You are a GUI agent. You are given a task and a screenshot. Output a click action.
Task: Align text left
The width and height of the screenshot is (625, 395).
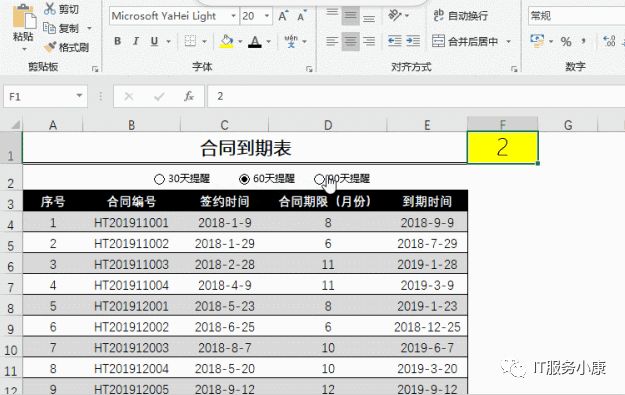coord(332,41)
